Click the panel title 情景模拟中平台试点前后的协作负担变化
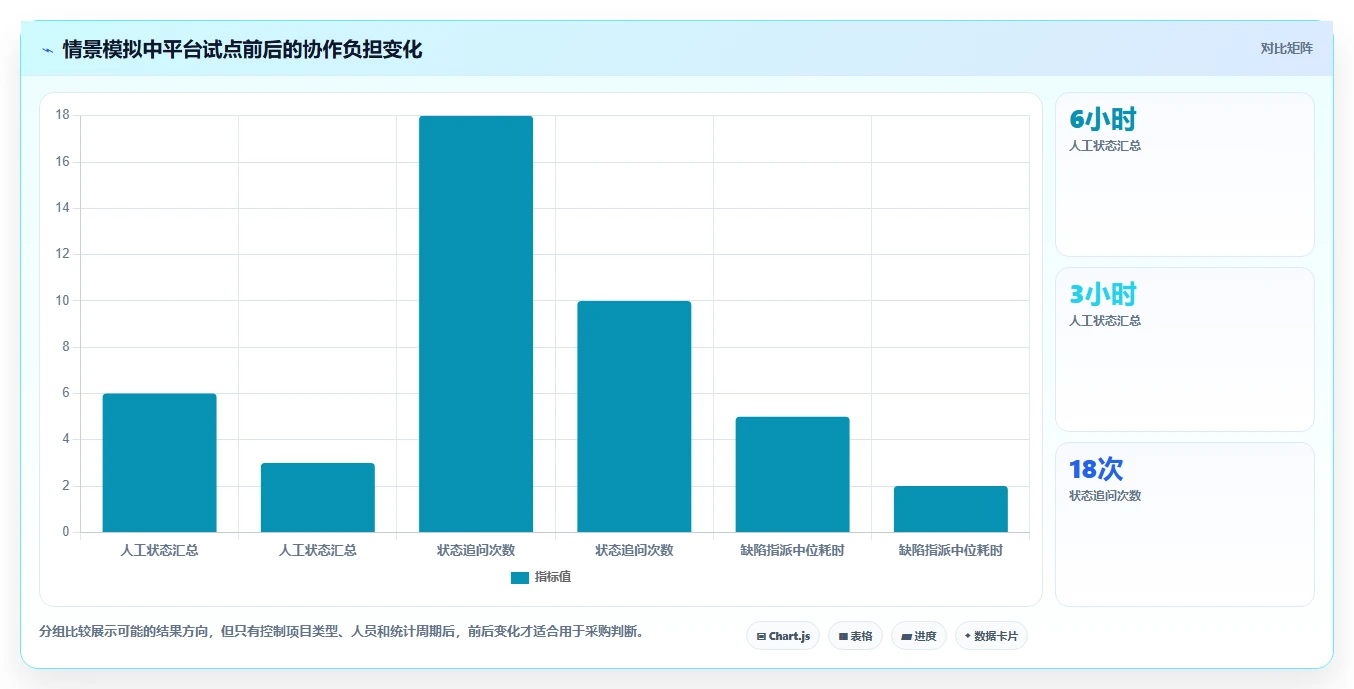1354x689 pixels. 243,49
